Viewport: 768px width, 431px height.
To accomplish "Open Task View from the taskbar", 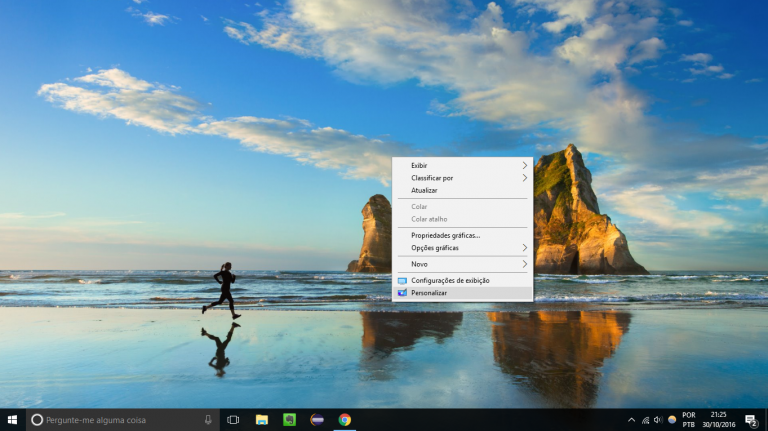I will [x=233, y=420].
